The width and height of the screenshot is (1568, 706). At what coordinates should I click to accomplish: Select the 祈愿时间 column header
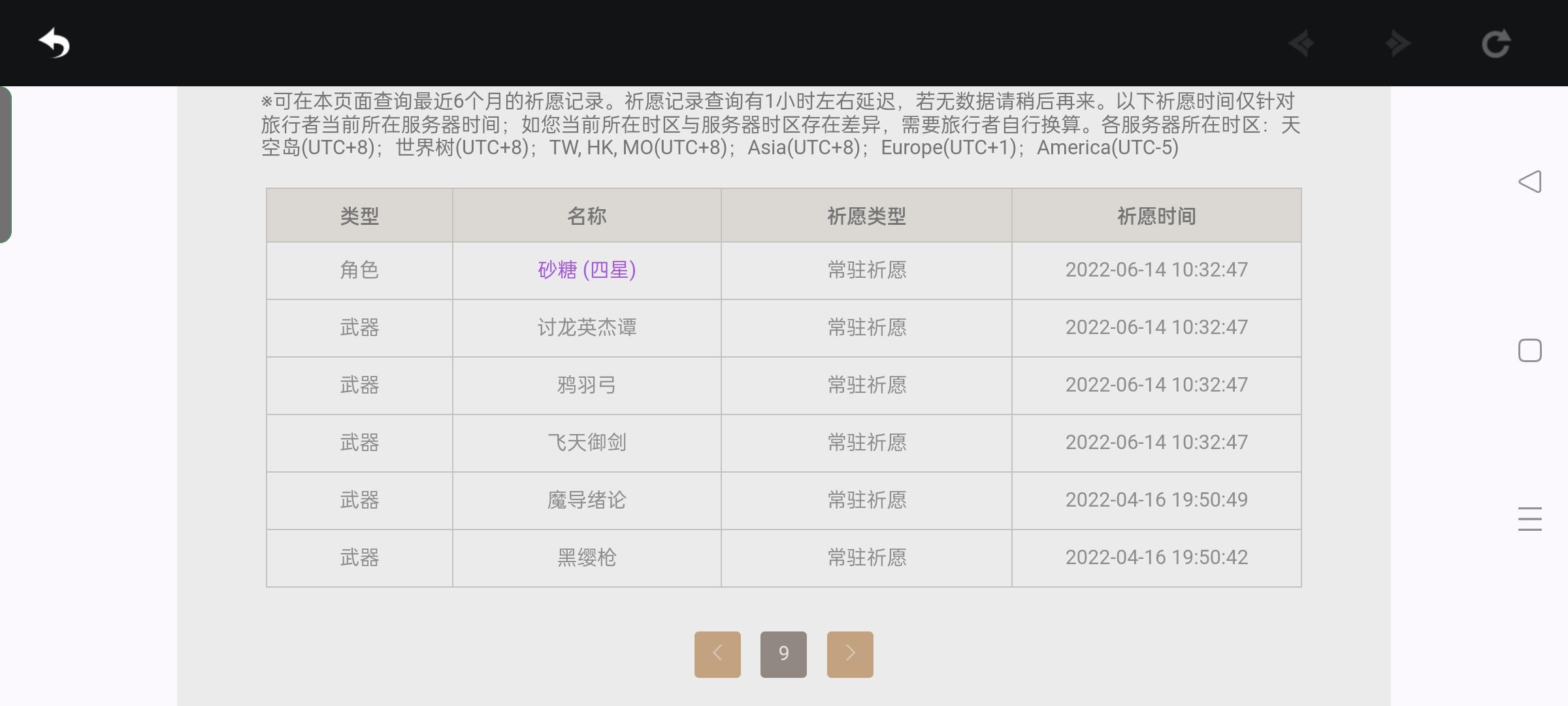pos(1156,216)
